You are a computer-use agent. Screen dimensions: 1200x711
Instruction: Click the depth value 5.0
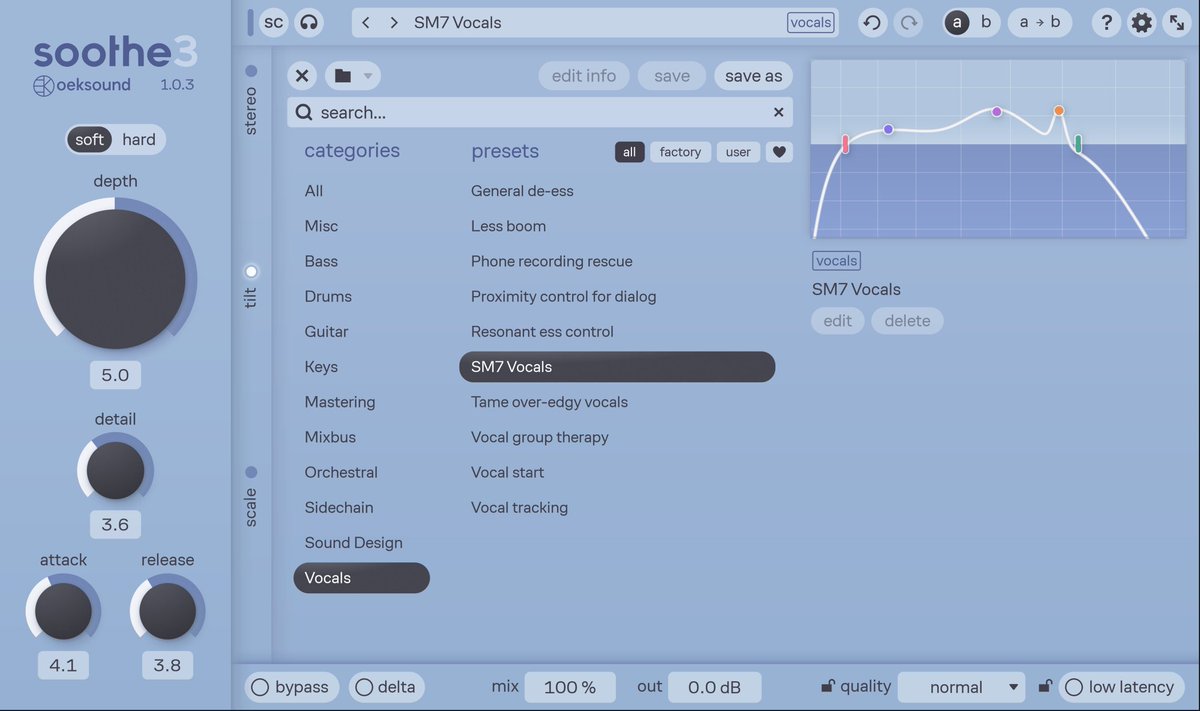point(115,375)
